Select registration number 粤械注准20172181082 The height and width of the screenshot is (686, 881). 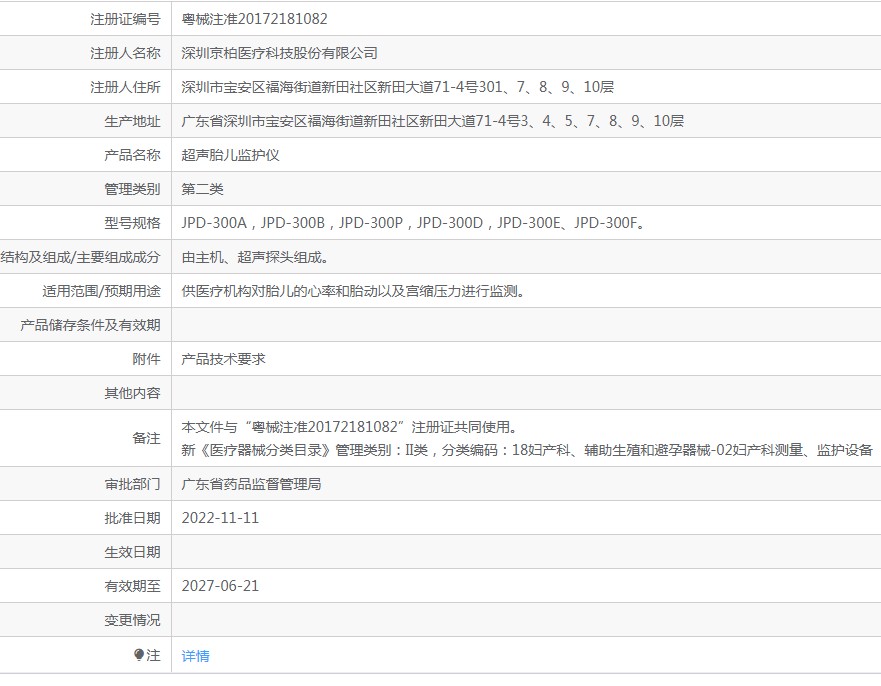click(x=254, y=19)
